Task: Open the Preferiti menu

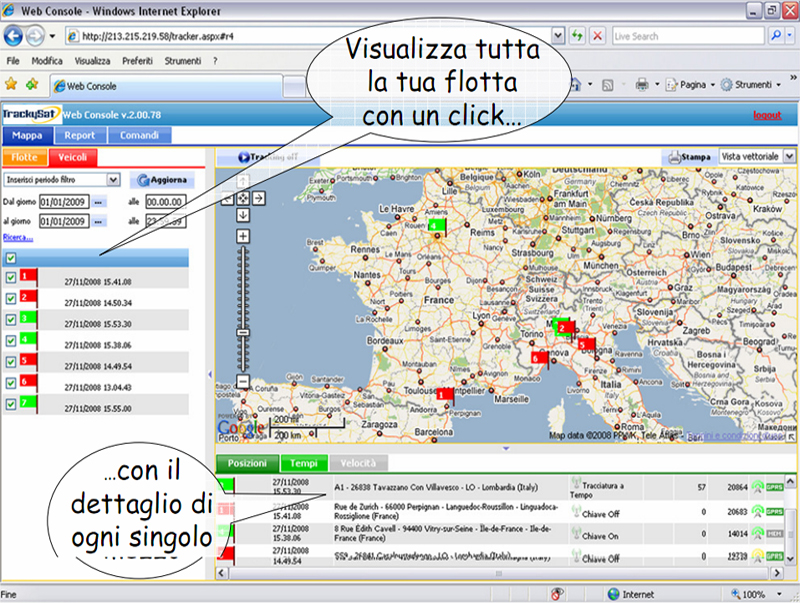Action: (137, 61)
